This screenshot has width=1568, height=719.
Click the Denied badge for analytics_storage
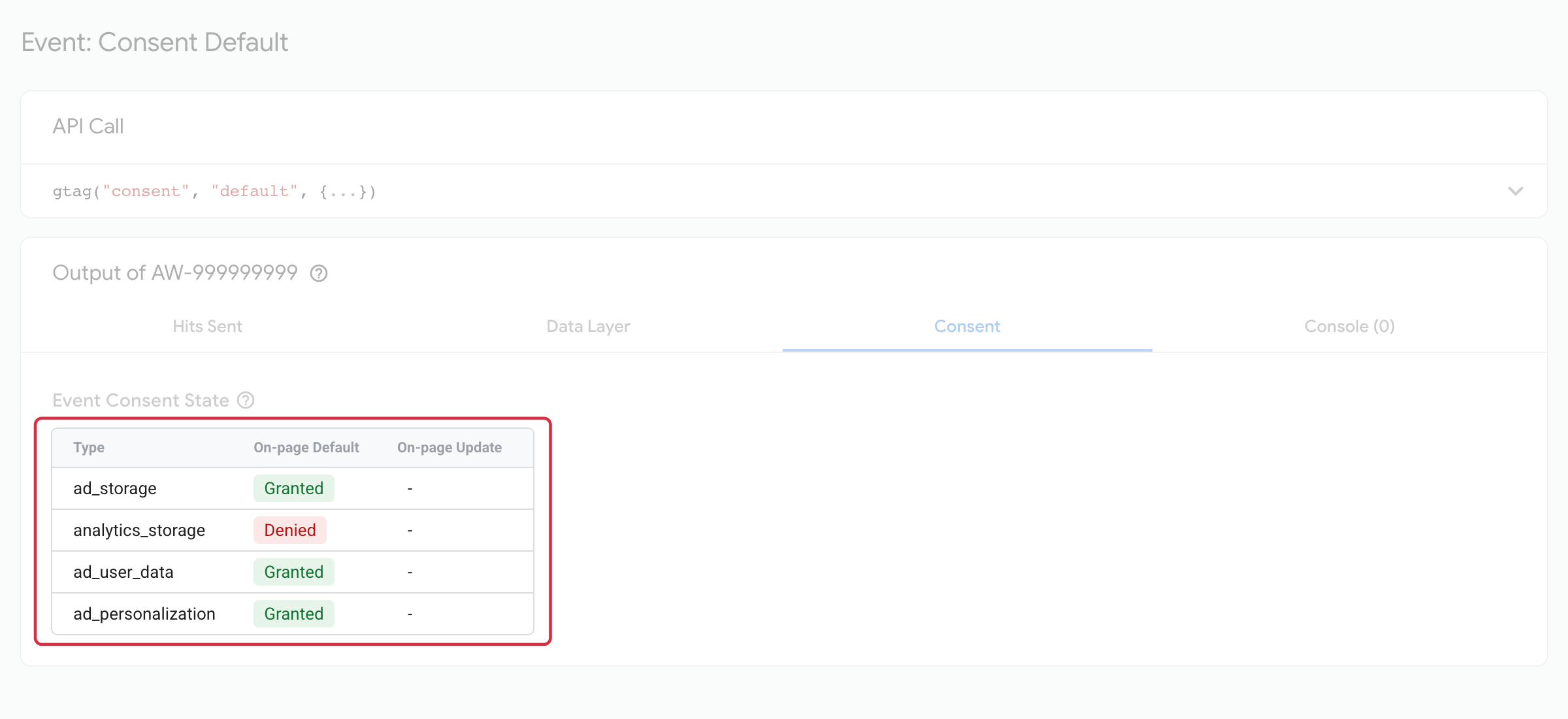[290, 530]
